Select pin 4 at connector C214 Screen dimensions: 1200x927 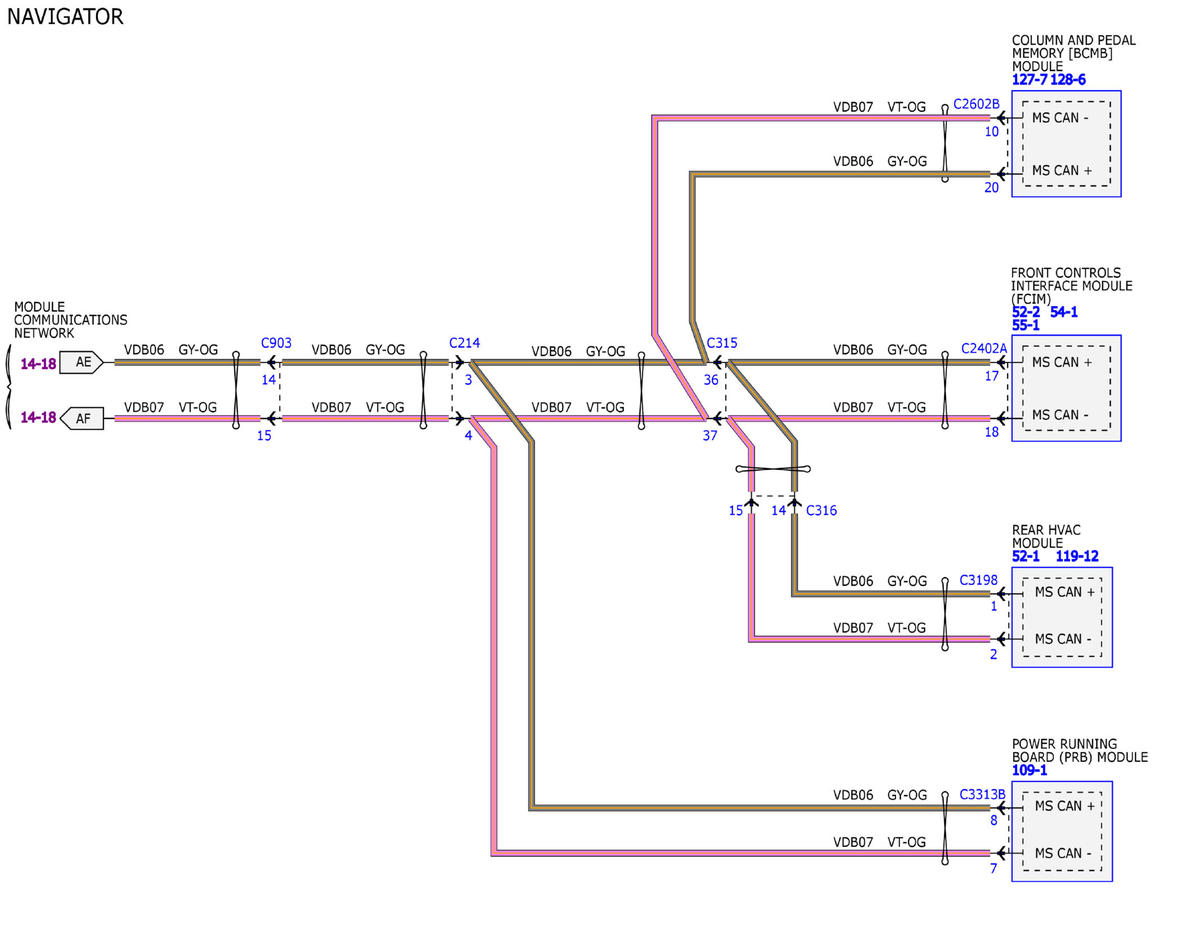(x=468, y=435)
